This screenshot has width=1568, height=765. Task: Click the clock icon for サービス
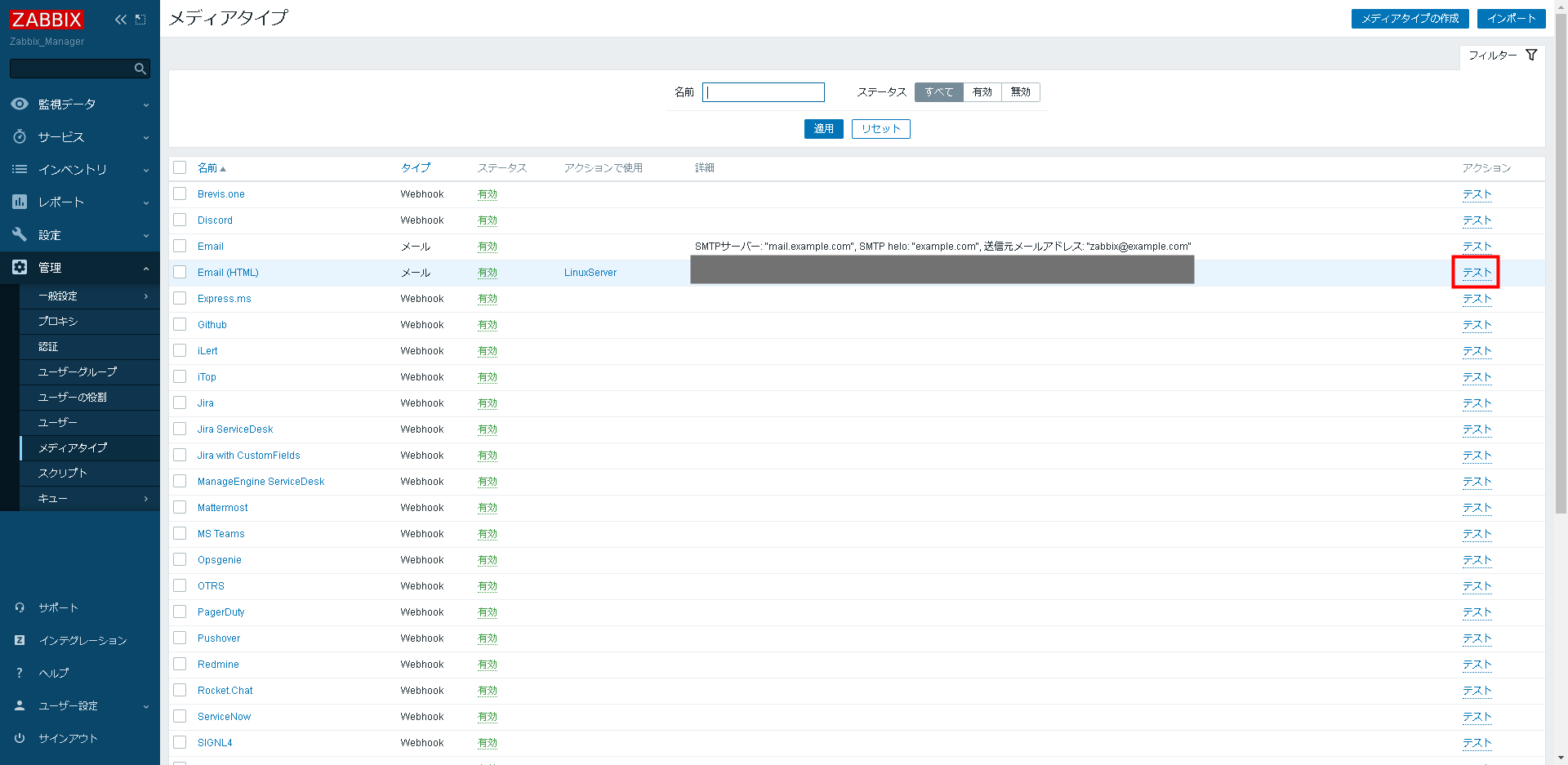click(x=20, y=136)
